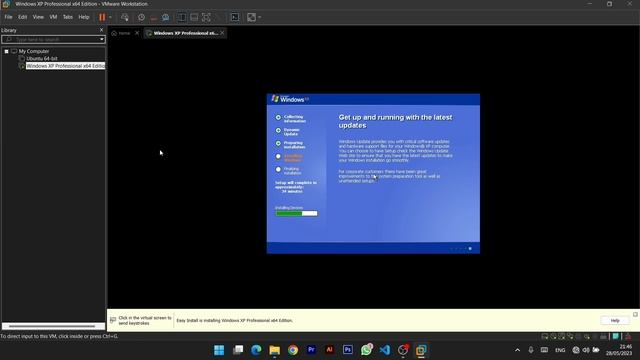Select My Computer in the library

click(33, 51)
